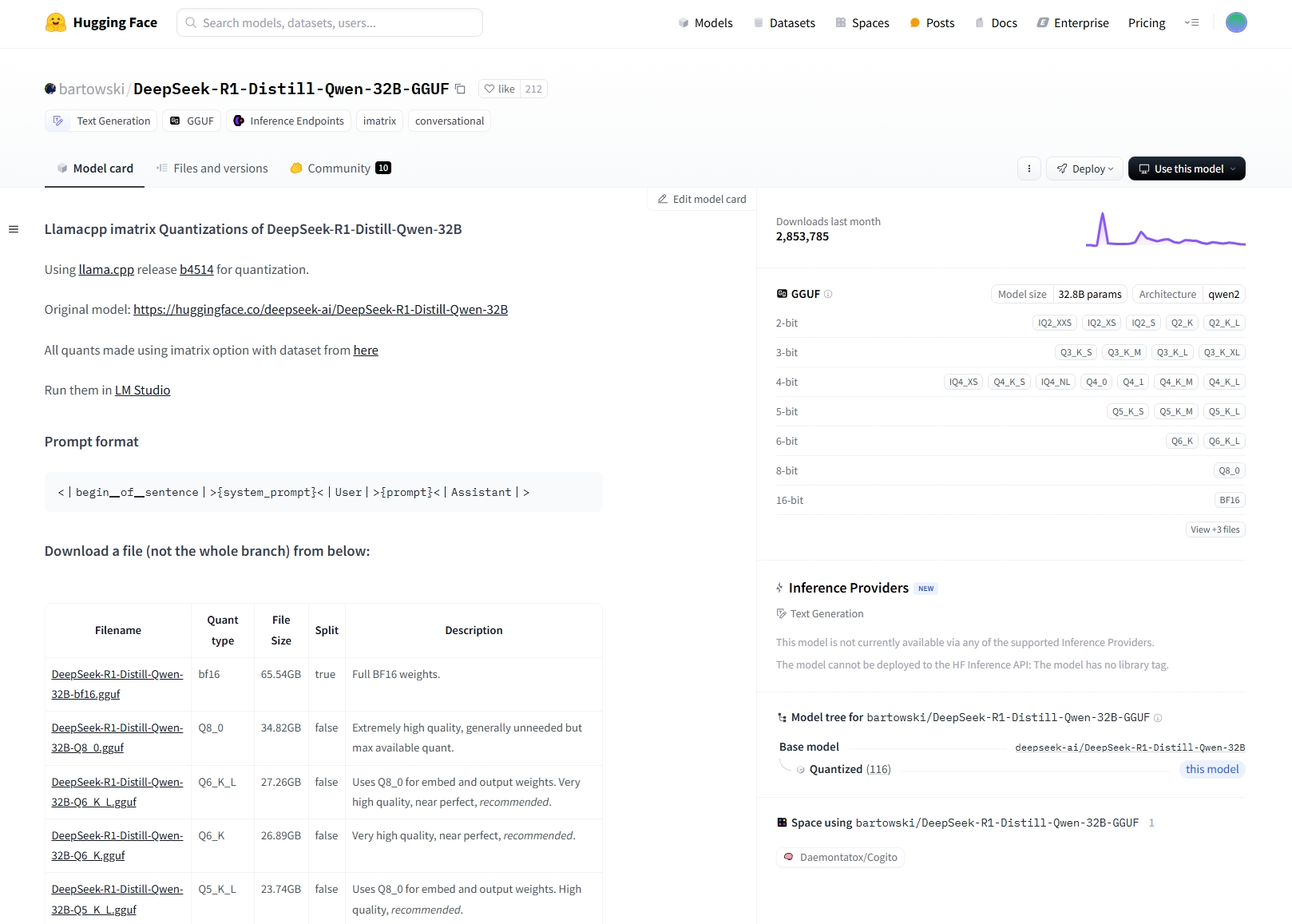Screen dimensions: 1292x924
Task: Click the heart like button
Action: point(500,89)
